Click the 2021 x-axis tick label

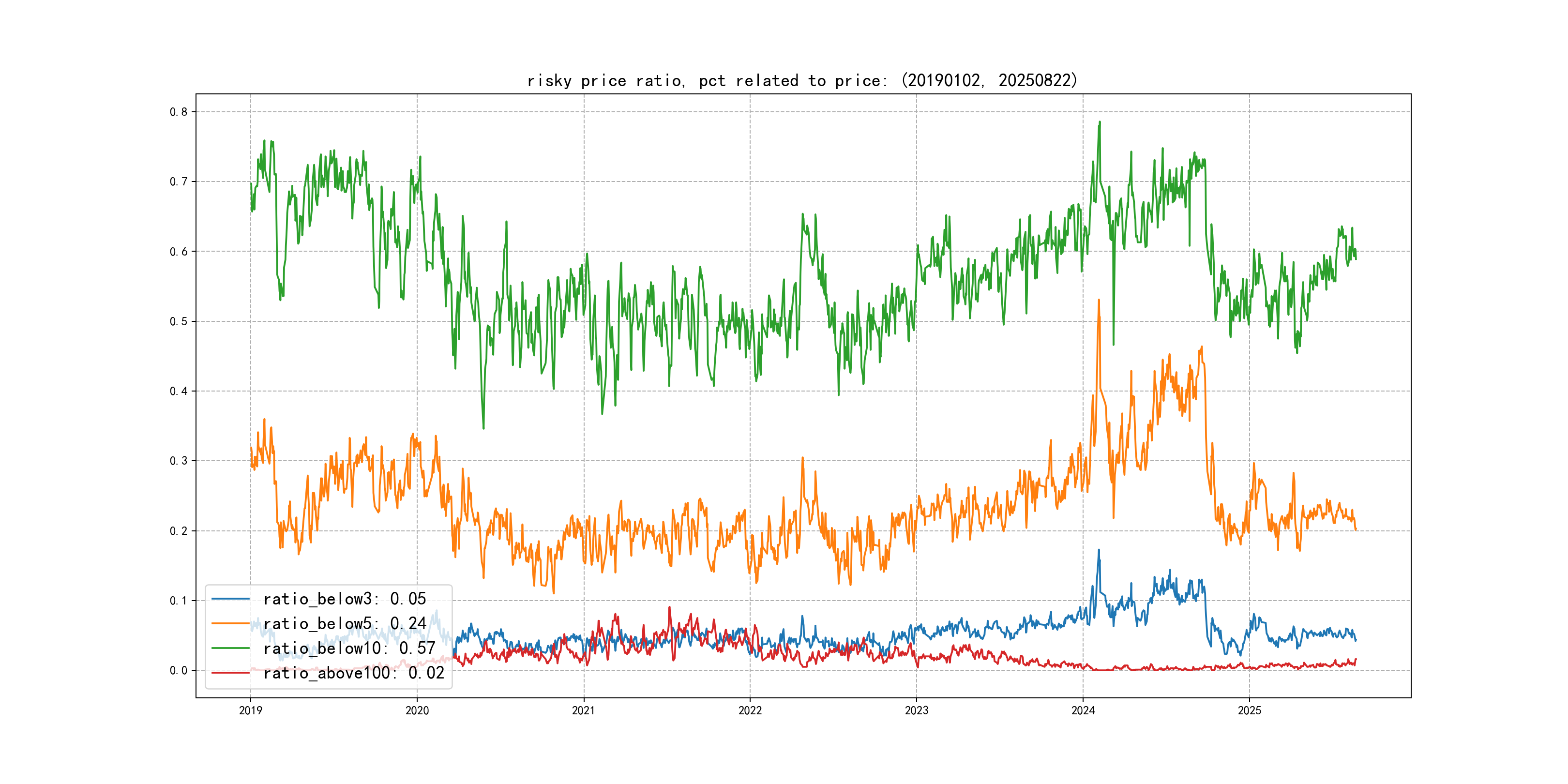[x=584, y=710]
